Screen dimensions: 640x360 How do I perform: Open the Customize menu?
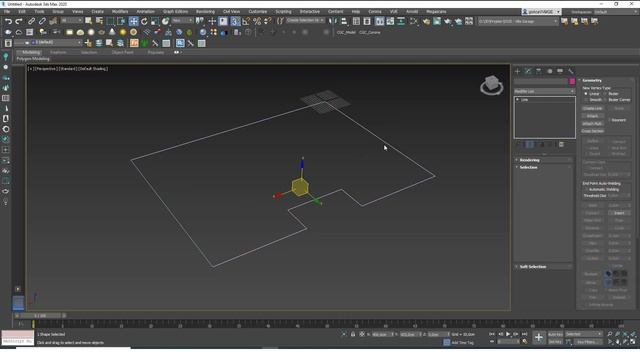pos(258,12)
